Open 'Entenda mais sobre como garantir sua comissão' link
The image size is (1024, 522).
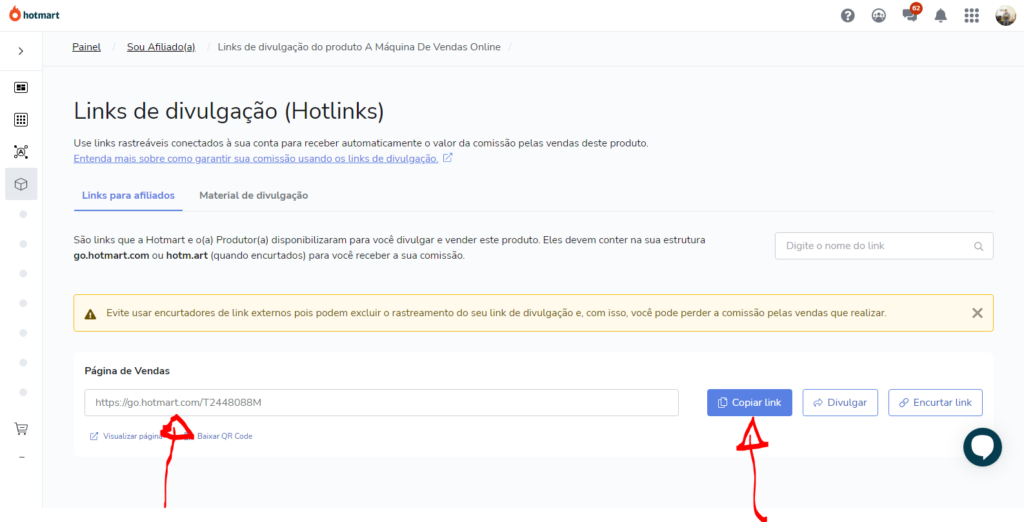click(255, 159)
